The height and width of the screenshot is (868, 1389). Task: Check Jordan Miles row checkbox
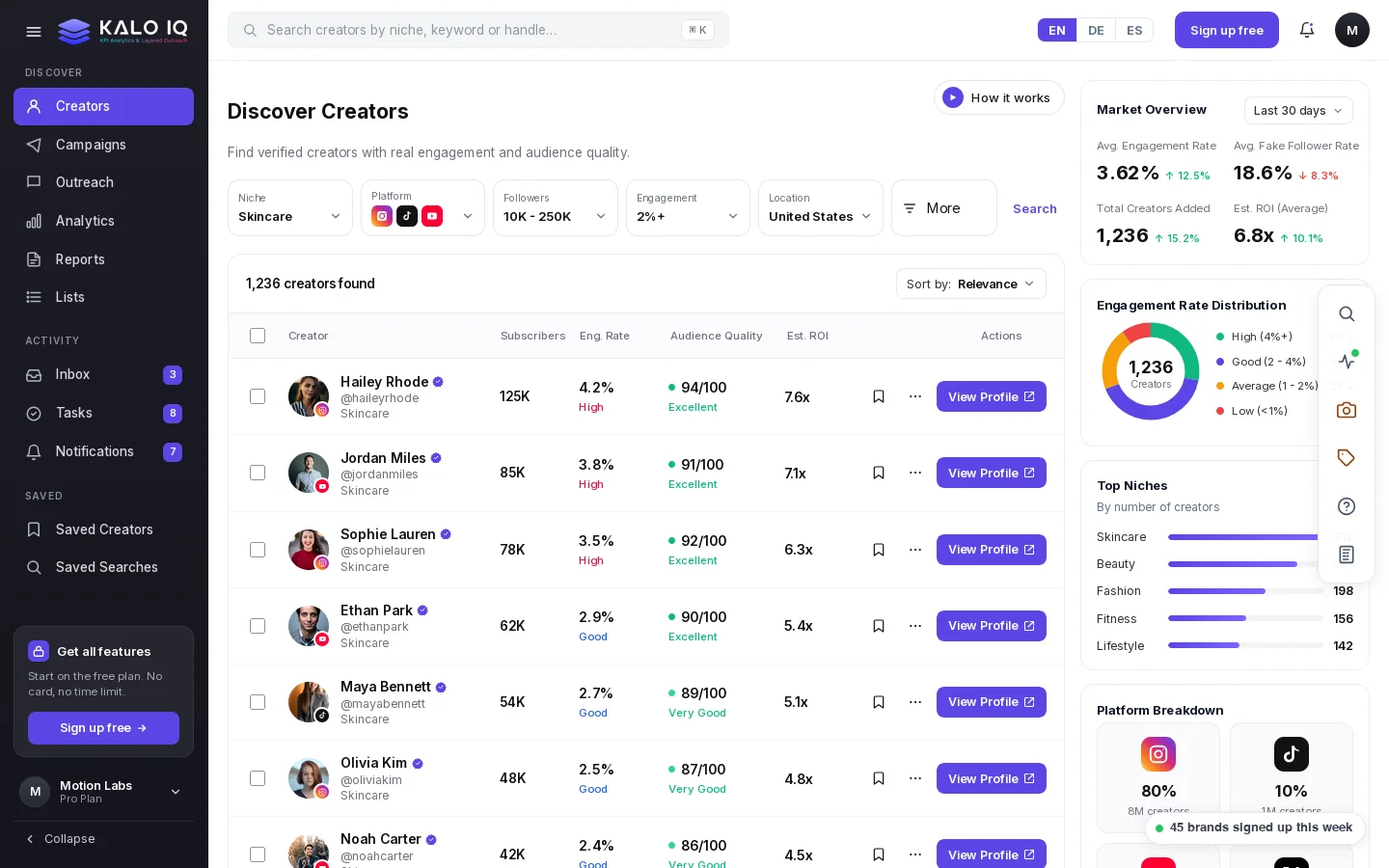click(258, 473)
